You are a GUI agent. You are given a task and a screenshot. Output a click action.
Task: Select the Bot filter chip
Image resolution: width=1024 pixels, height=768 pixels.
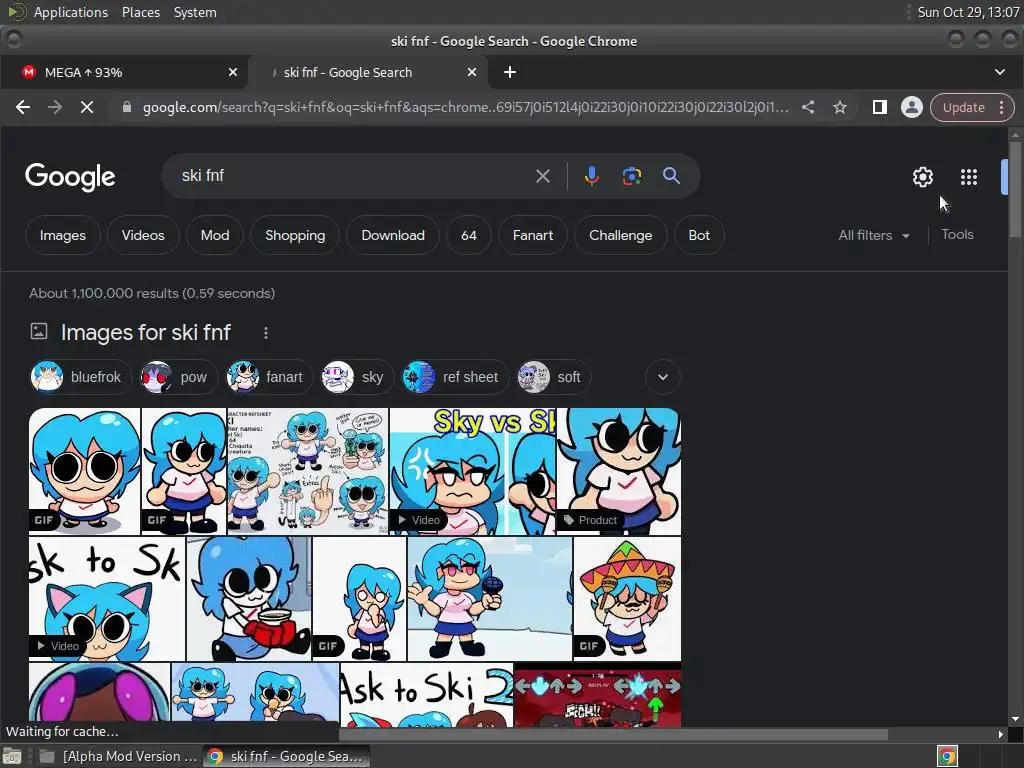699,235
